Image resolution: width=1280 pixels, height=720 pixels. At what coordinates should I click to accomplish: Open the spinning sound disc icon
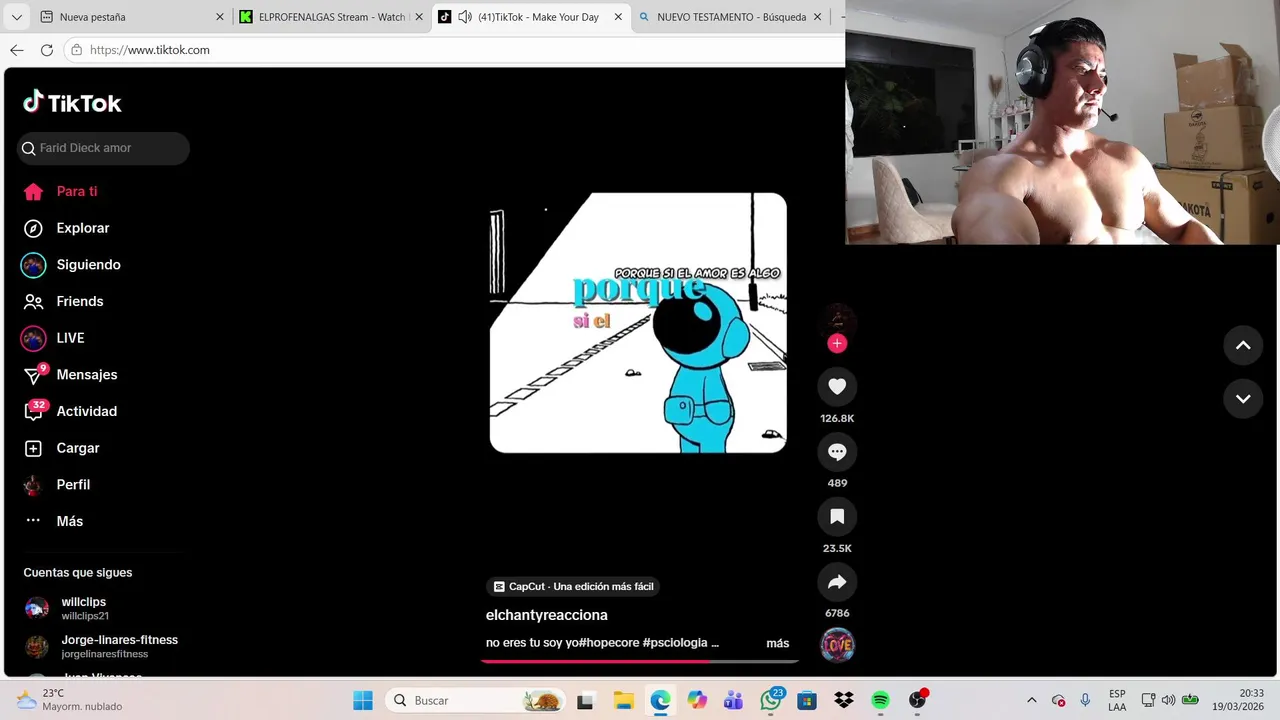[x=837, y=645]
